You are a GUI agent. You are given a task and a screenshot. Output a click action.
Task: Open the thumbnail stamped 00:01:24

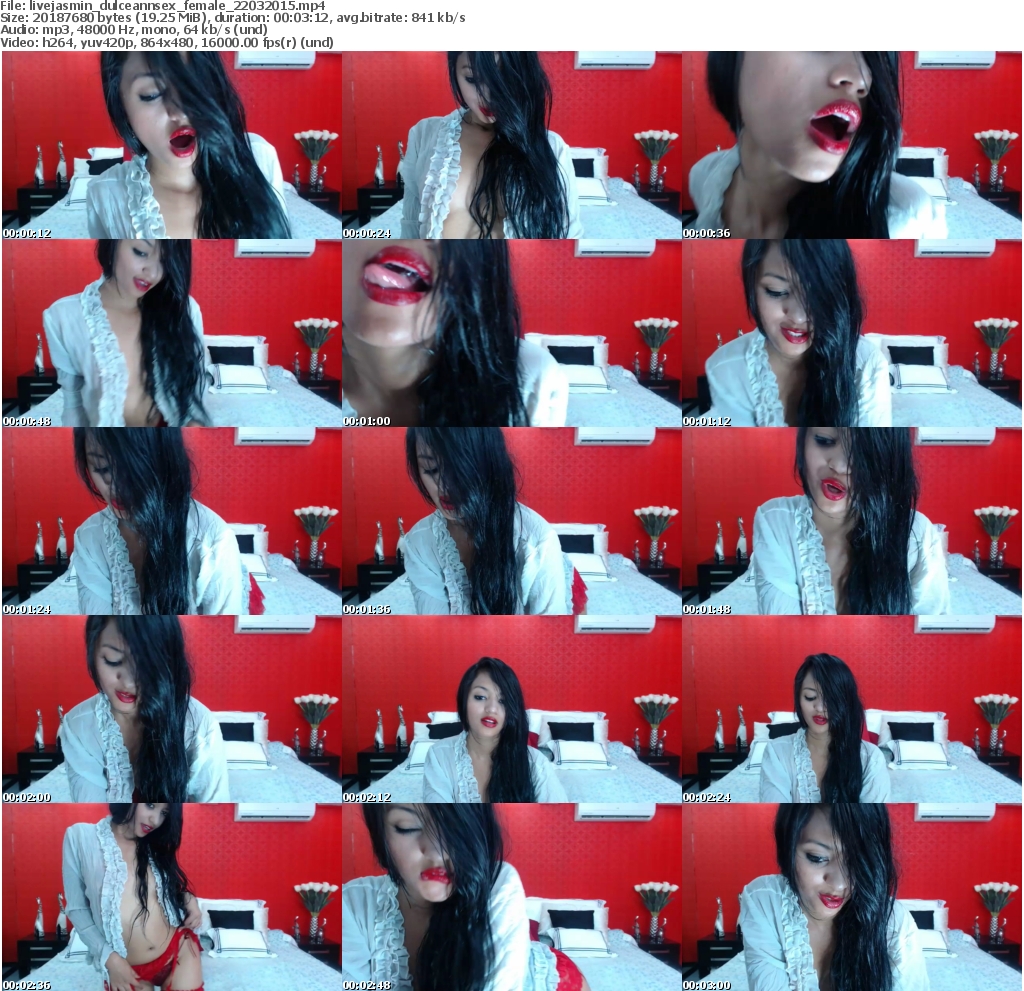(x=172, y=521)
